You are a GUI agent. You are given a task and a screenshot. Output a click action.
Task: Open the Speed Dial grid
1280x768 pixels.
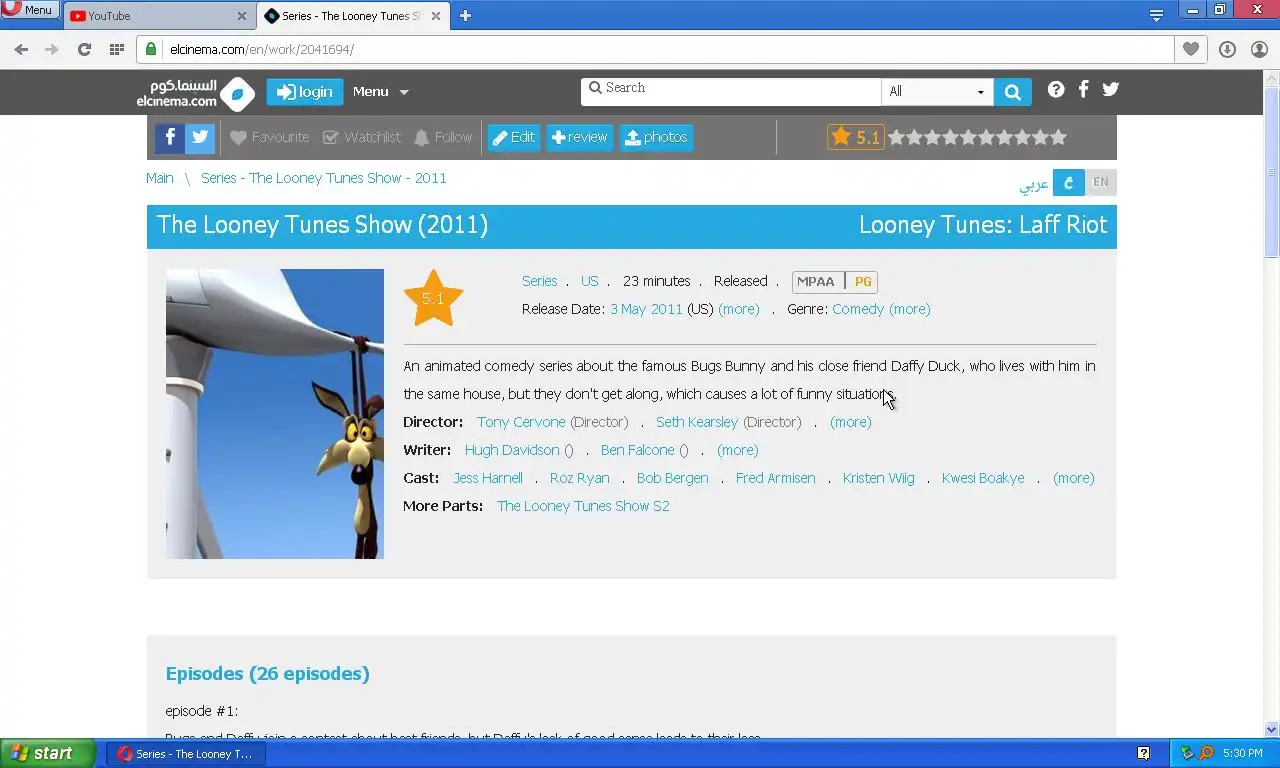(117, 49)
